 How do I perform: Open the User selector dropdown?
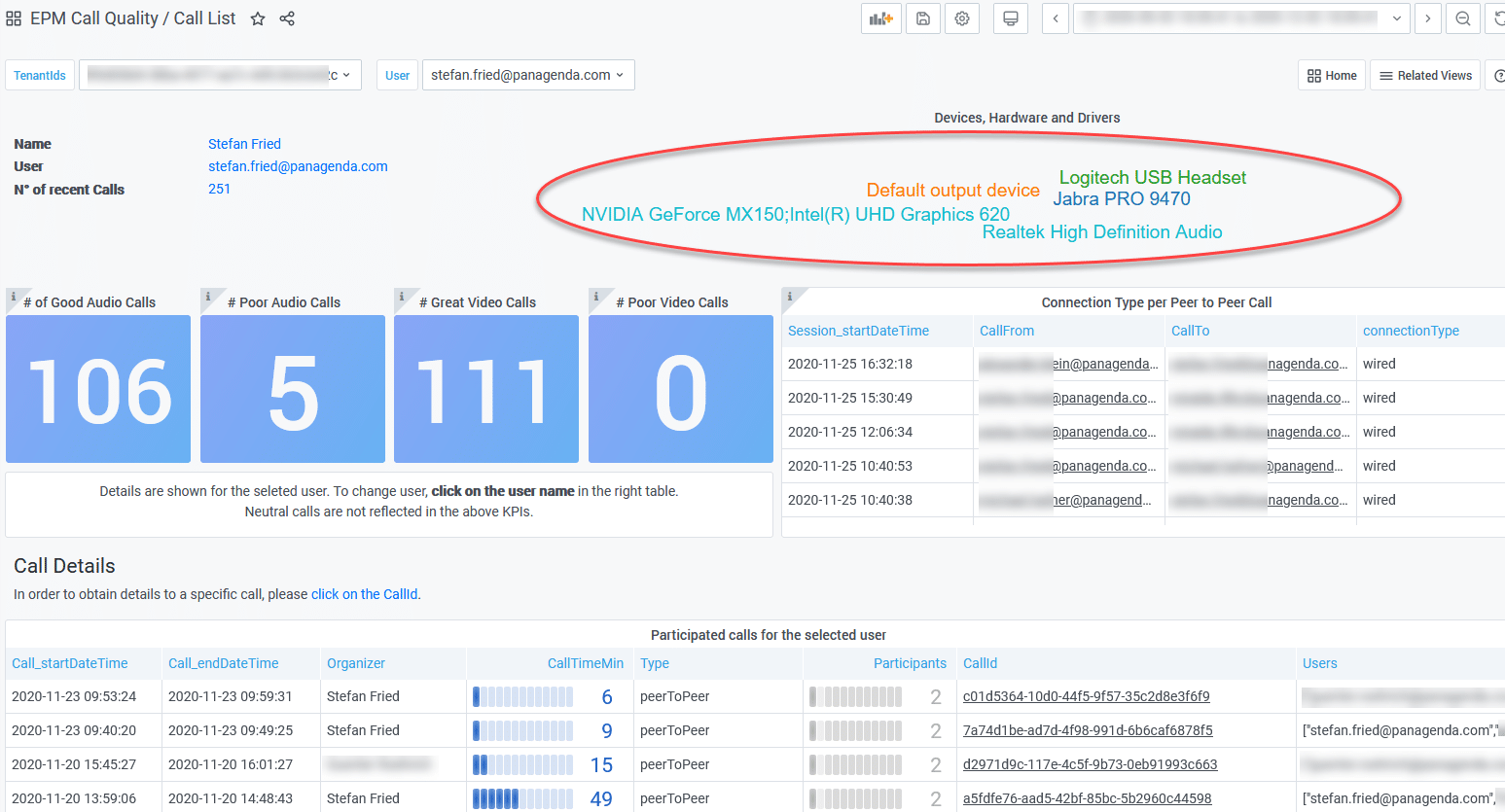point(527,75)
